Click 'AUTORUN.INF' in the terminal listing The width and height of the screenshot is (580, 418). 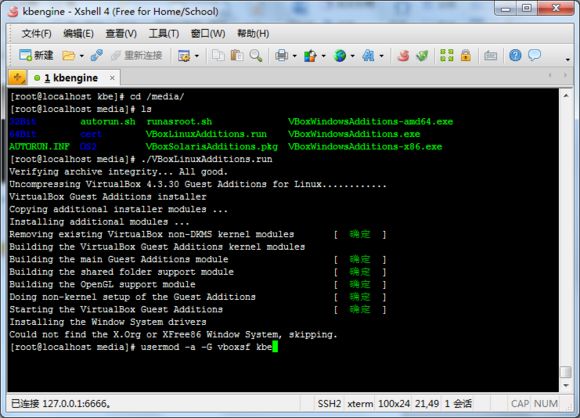[x=40, y=146]
